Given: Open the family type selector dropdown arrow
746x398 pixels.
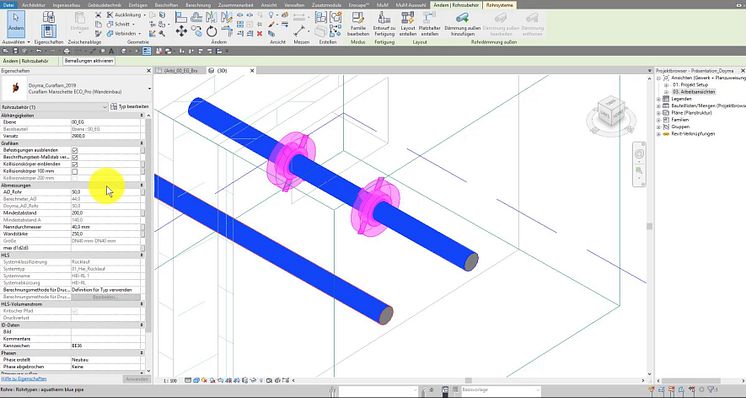Looking at the screenshot, I should click(x=149, y=88).
